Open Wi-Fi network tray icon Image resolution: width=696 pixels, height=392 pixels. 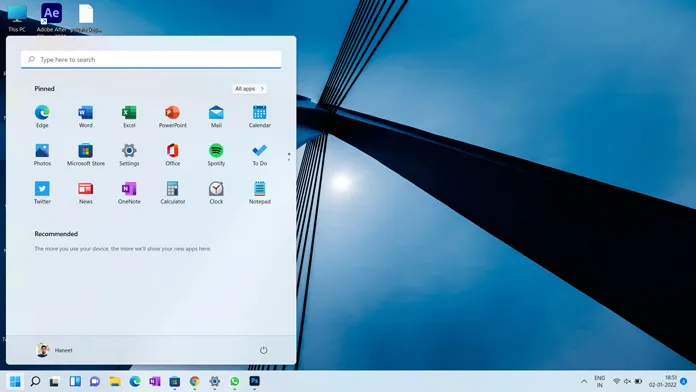click(617, 381)
